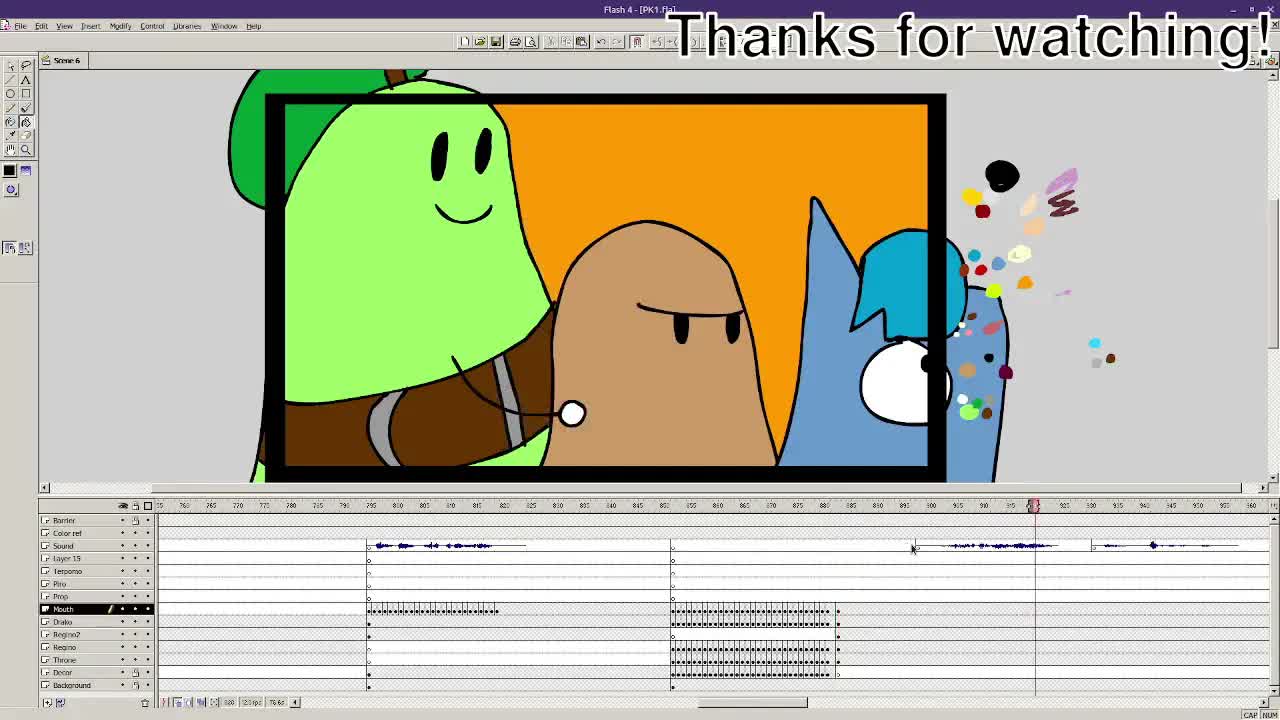The image size is (1280, 720).
Task: Click the Undo toolbar icon
Action: coord(601,42)
